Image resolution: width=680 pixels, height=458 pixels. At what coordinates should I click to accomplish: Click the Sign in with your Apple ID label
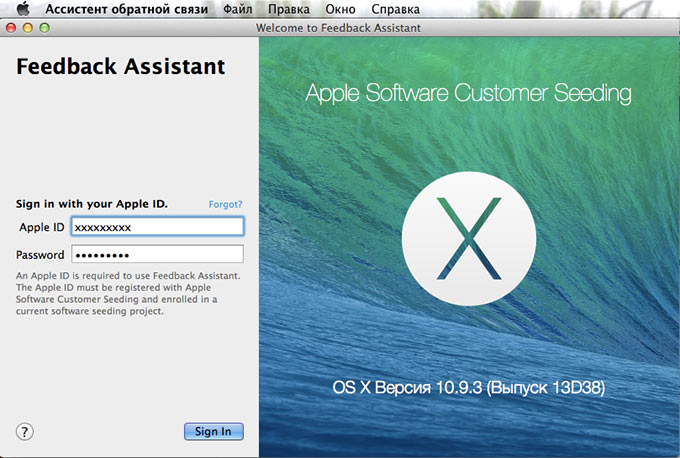pos(92,204)
